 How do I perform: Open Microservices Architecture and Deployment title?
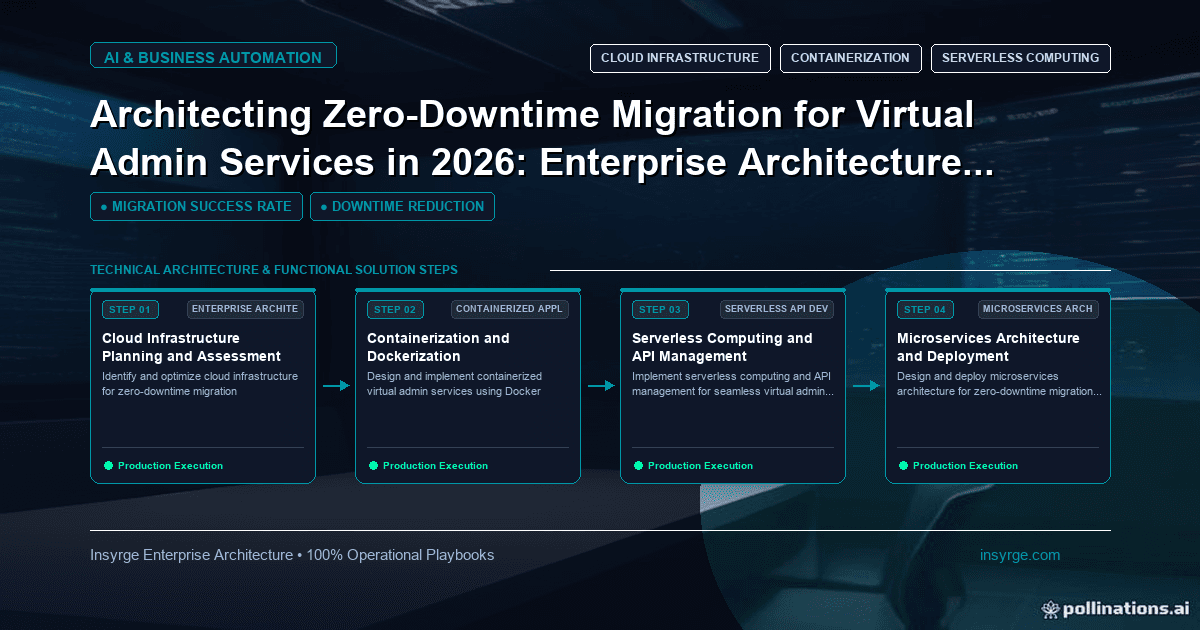pyautogui.click(x=988, y=347)
